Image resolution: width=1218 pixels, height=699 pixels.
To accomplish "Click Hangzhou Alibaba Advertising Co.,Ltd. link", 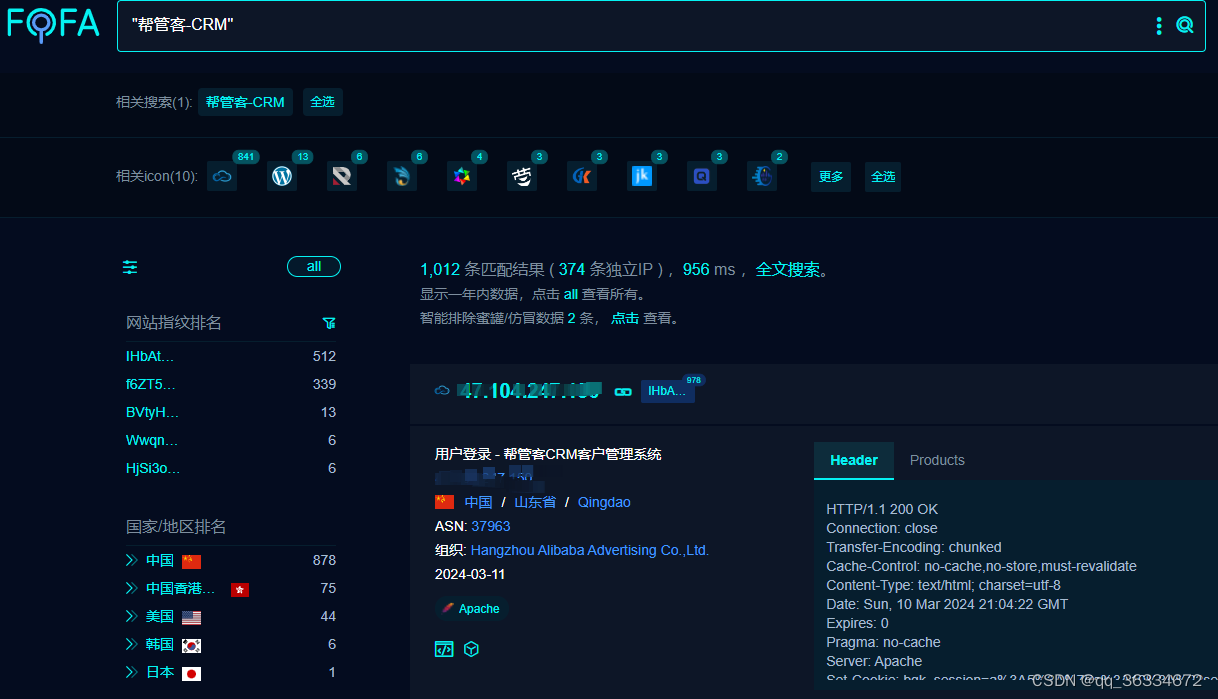I will [590, 550].
